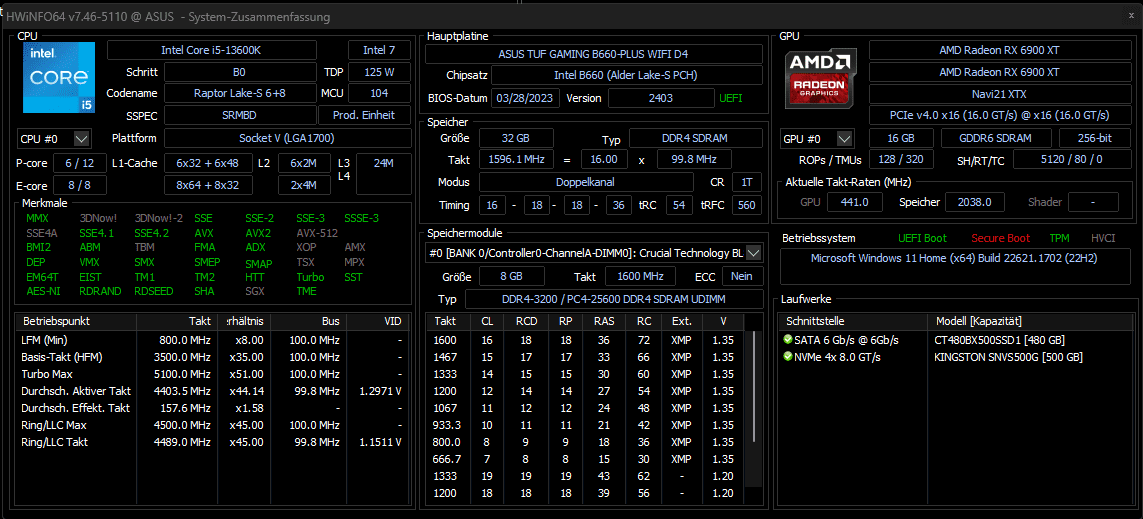The width and height of the screenshot is (1143, 519).
Task: Click the ASUS TUF GAMING B660-PLUS motherboard name
Action: pyautogui.click(x=593, y=54)
